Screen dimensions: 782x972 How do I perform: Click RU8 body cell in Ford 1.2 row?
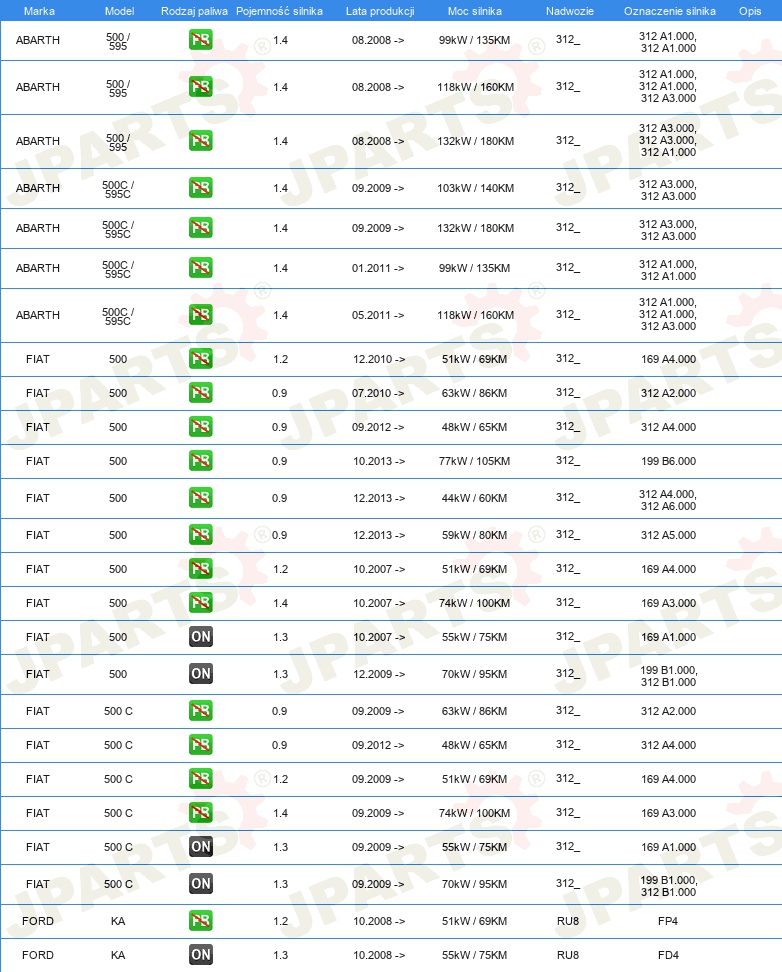click(567, 921)
